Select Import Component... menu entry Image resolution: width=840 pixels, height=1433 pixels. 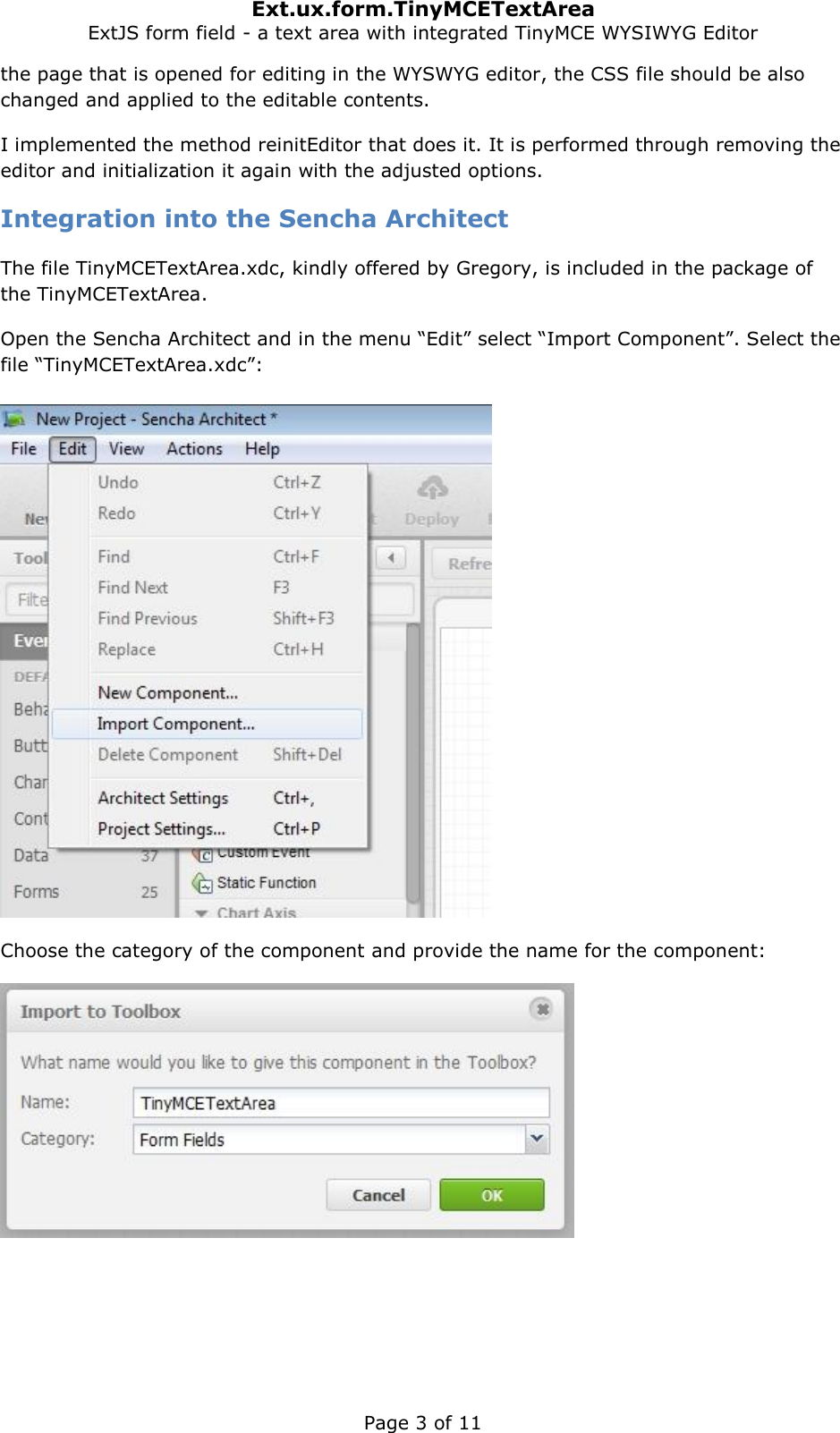click(x=208, y=724)
